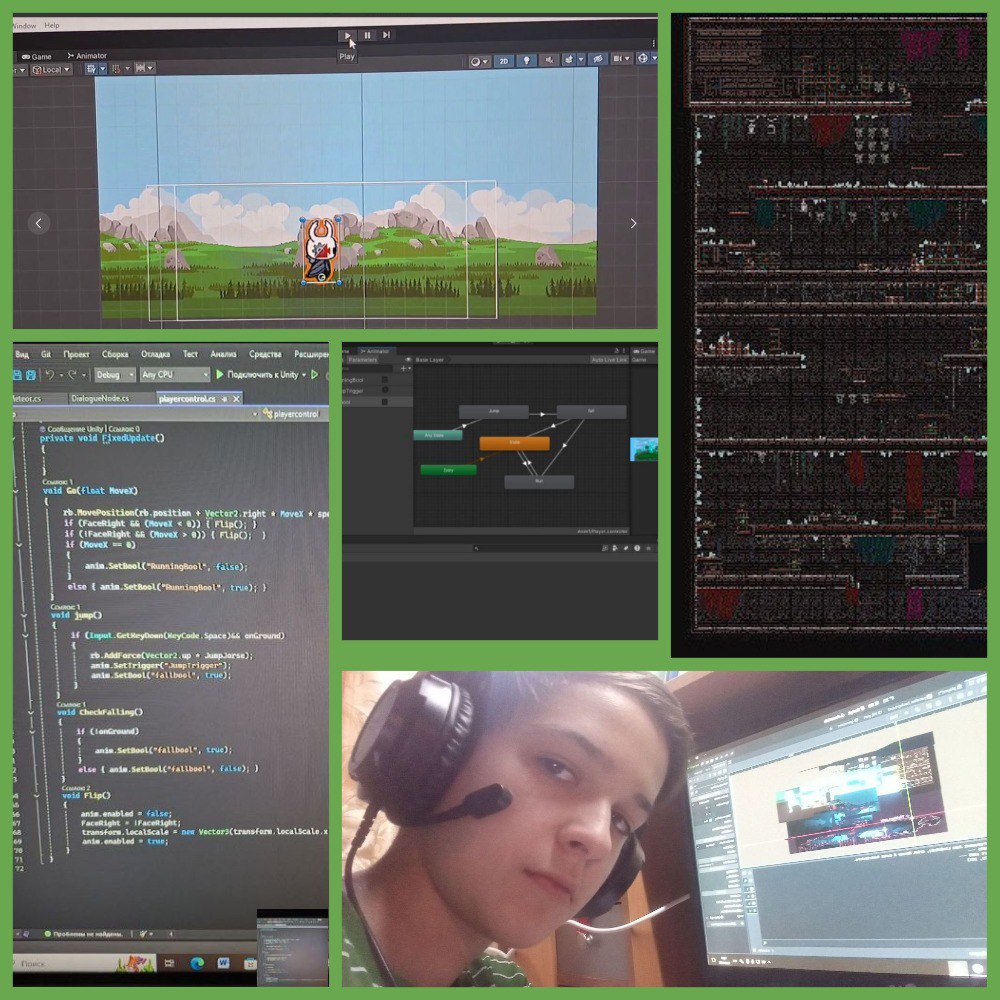The width and height of the screenshot is (1000, 1000).
Task: Switch to the Animator tab in Unity
Action: tap(86, 56)
